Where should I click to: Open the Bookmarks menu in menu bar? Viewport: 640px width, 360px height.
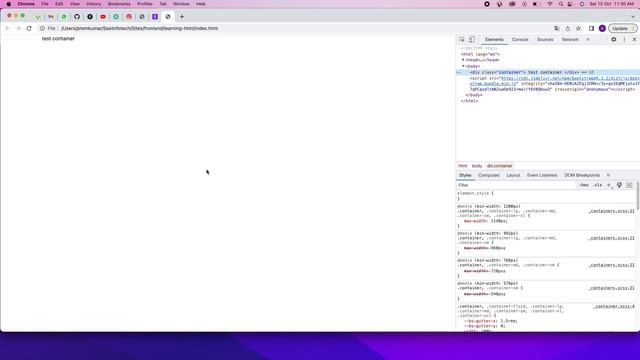point(119,4)
